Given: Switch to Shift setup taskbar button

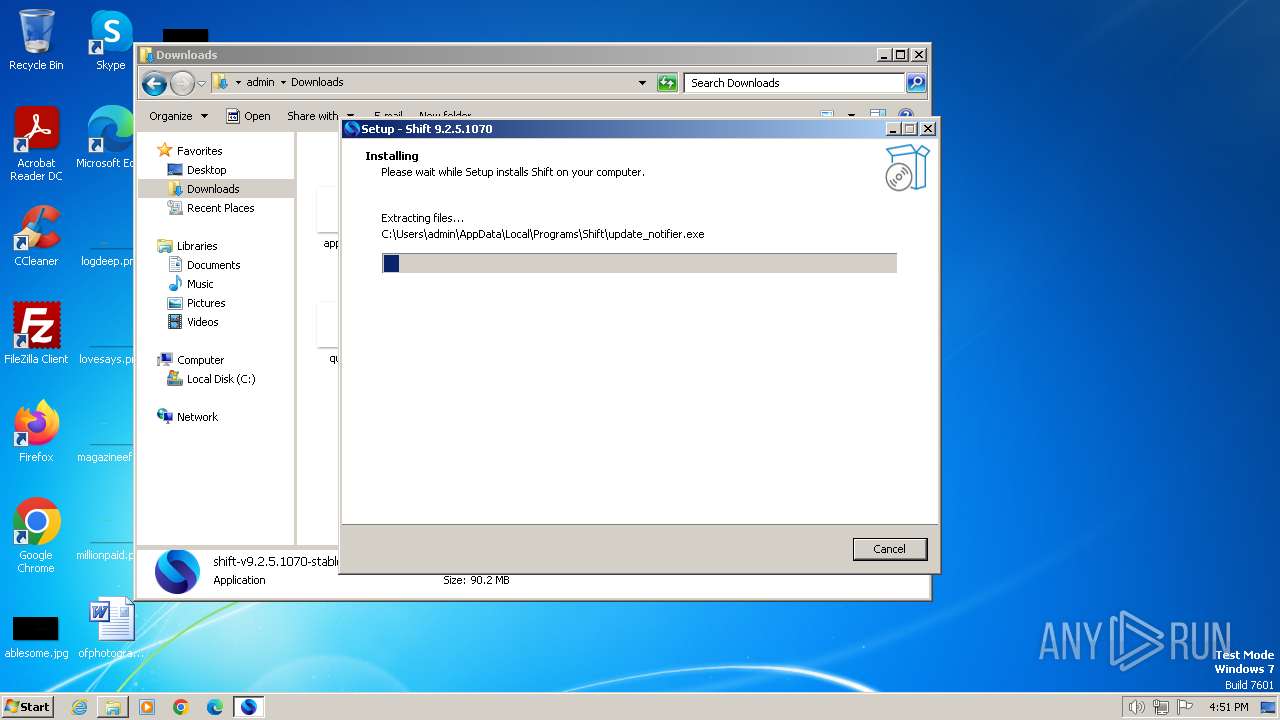Looking at the screenshot, I should point(249,707).
